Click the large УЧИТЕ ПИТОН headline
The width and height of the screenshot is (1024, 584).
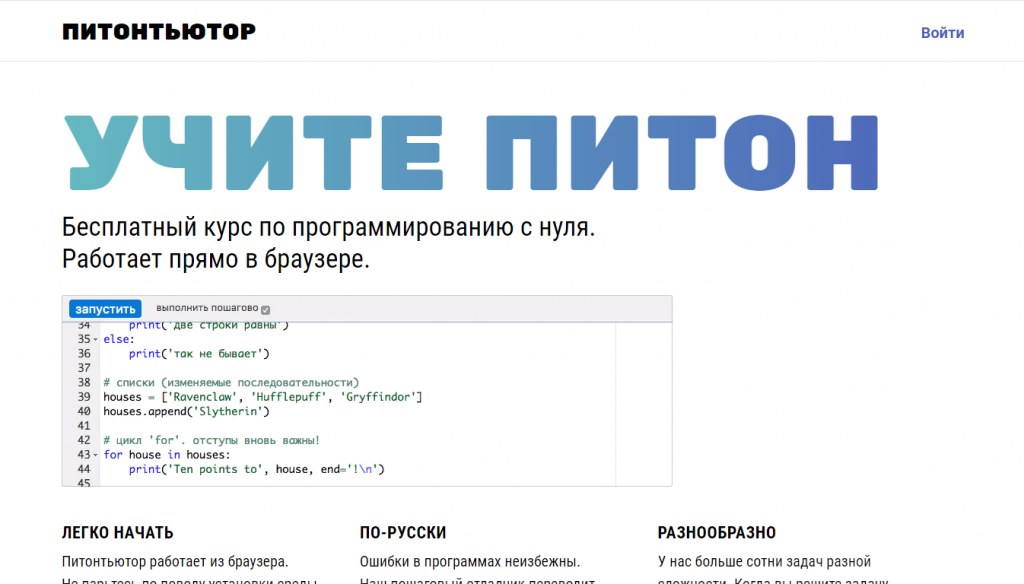470,153
